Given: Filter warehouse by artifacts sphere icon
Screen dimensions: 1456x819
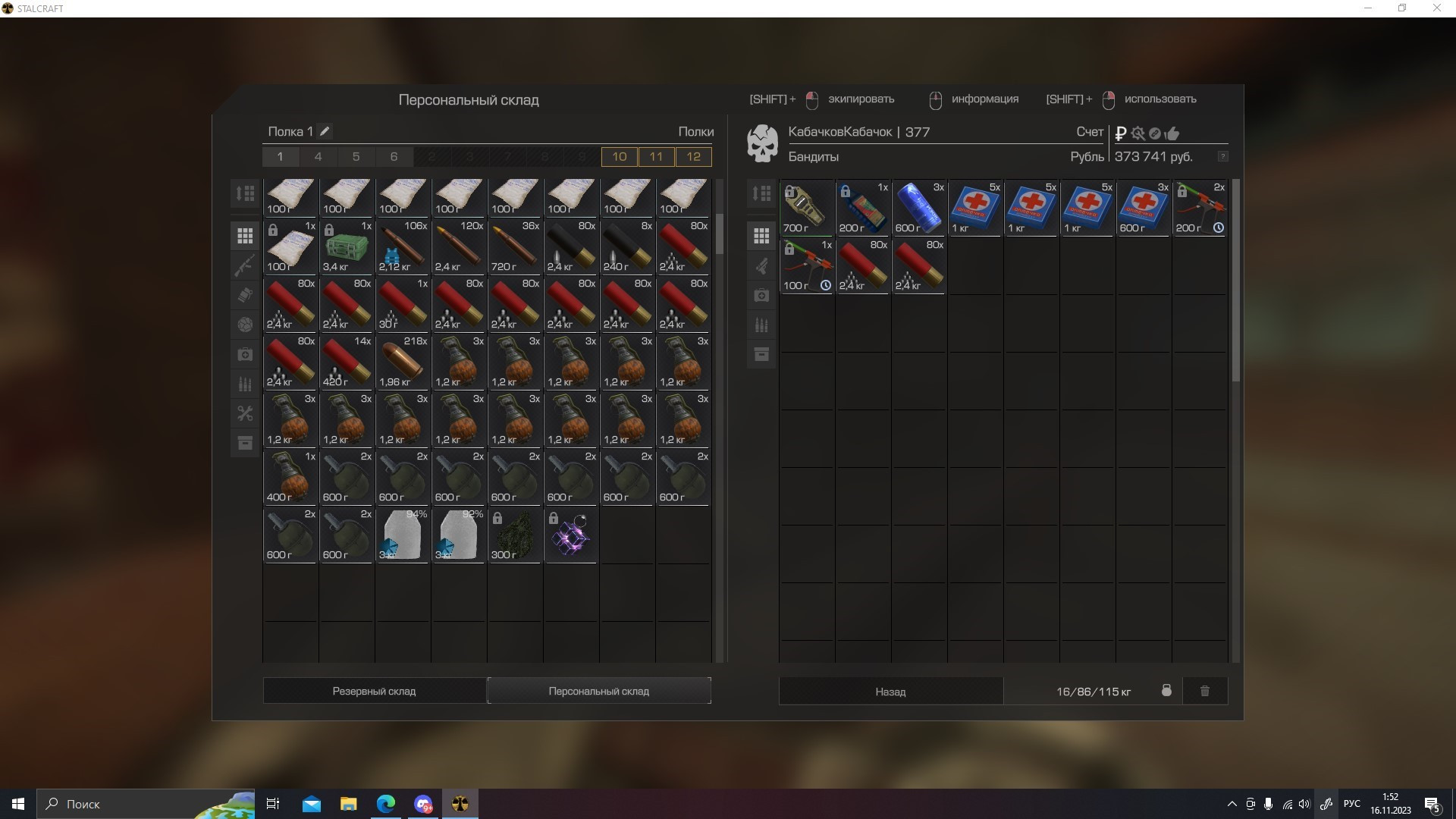Looking at the screenshot, I should pos(245,325).
